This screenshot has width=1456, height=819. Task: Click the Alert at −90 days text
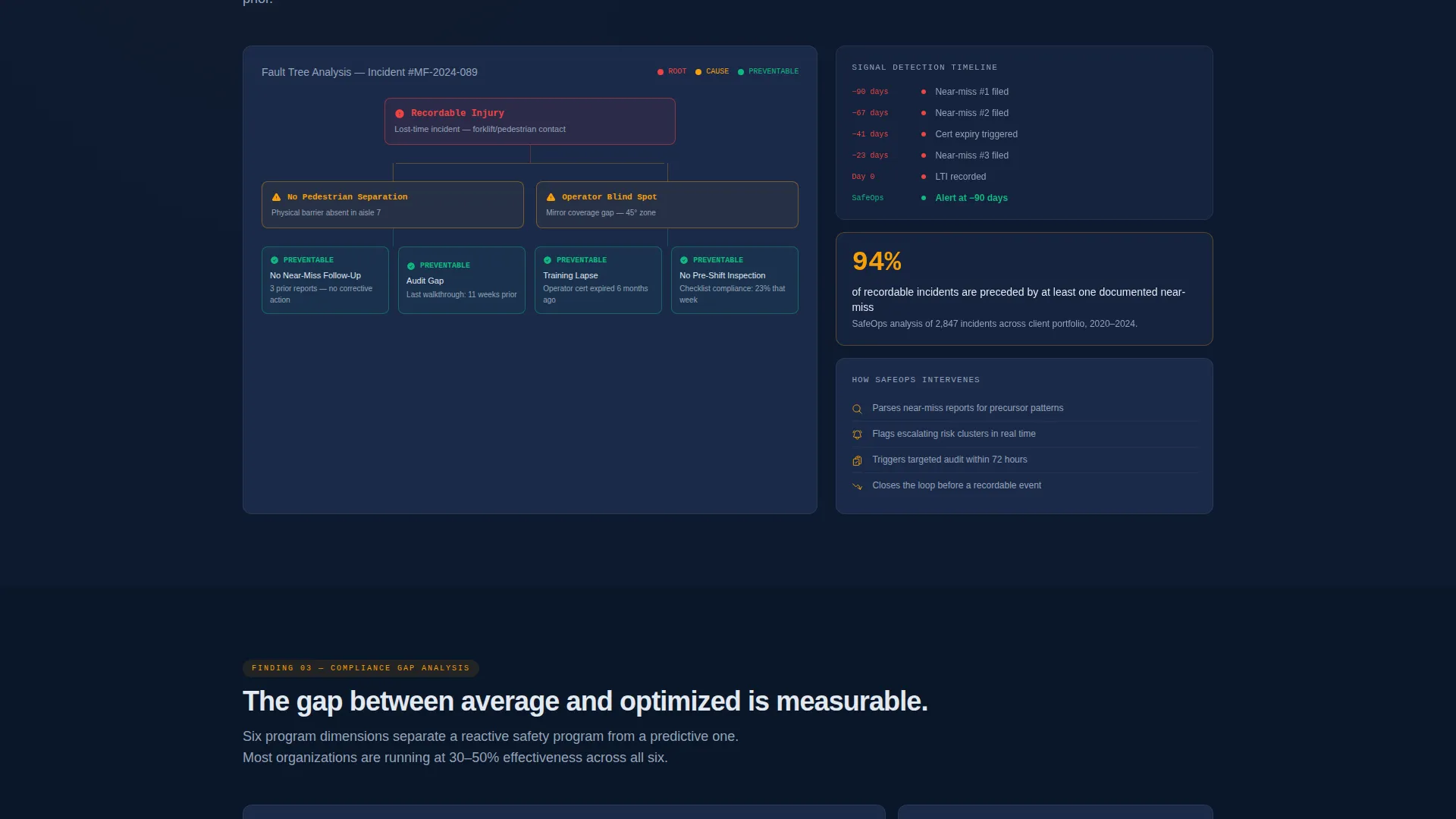[x=971, y=198]
